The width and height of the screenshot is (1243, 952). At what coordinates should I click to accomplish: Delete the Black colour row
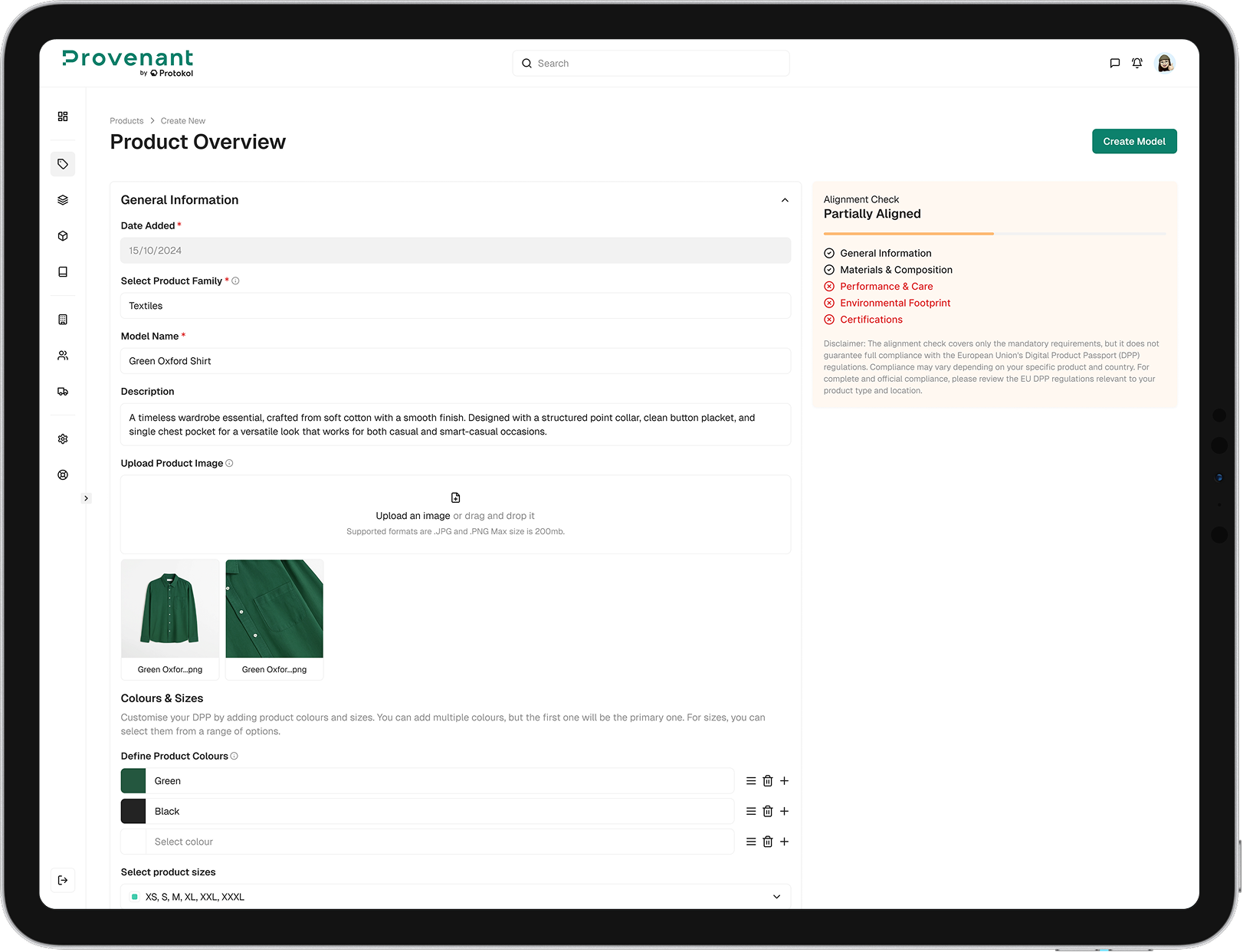click(767, 811)
